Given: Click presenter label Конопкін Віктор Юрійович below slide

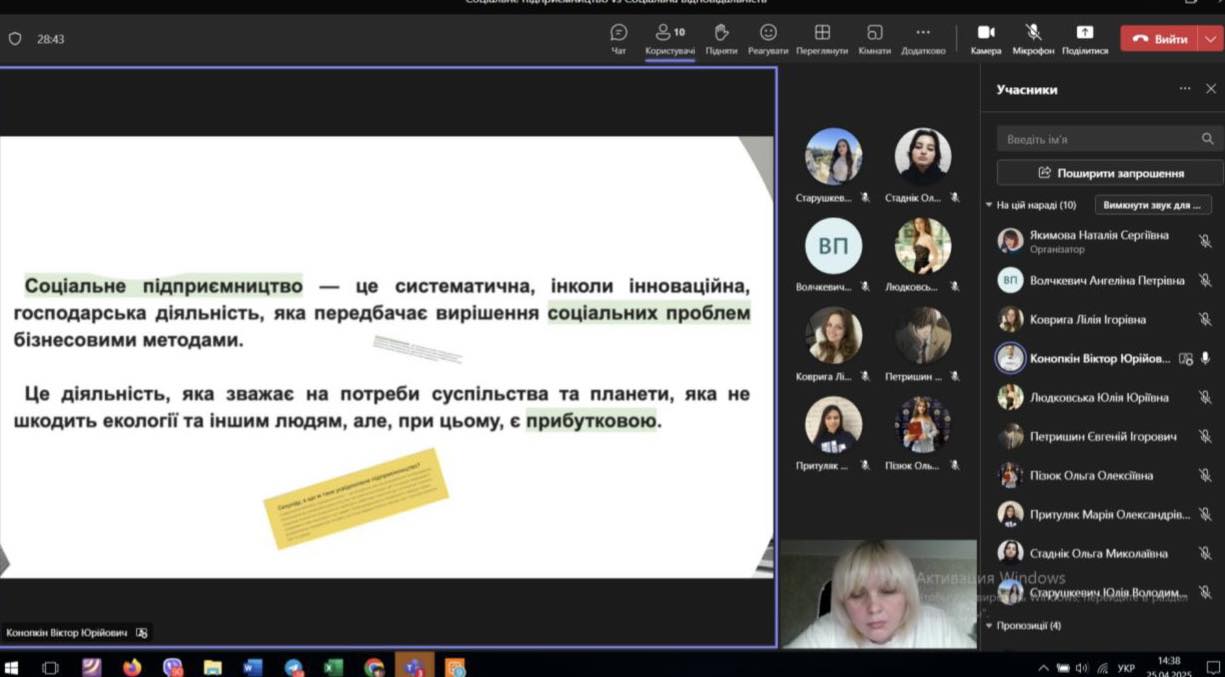Looking at the screenshot, I should pos(67,633).
